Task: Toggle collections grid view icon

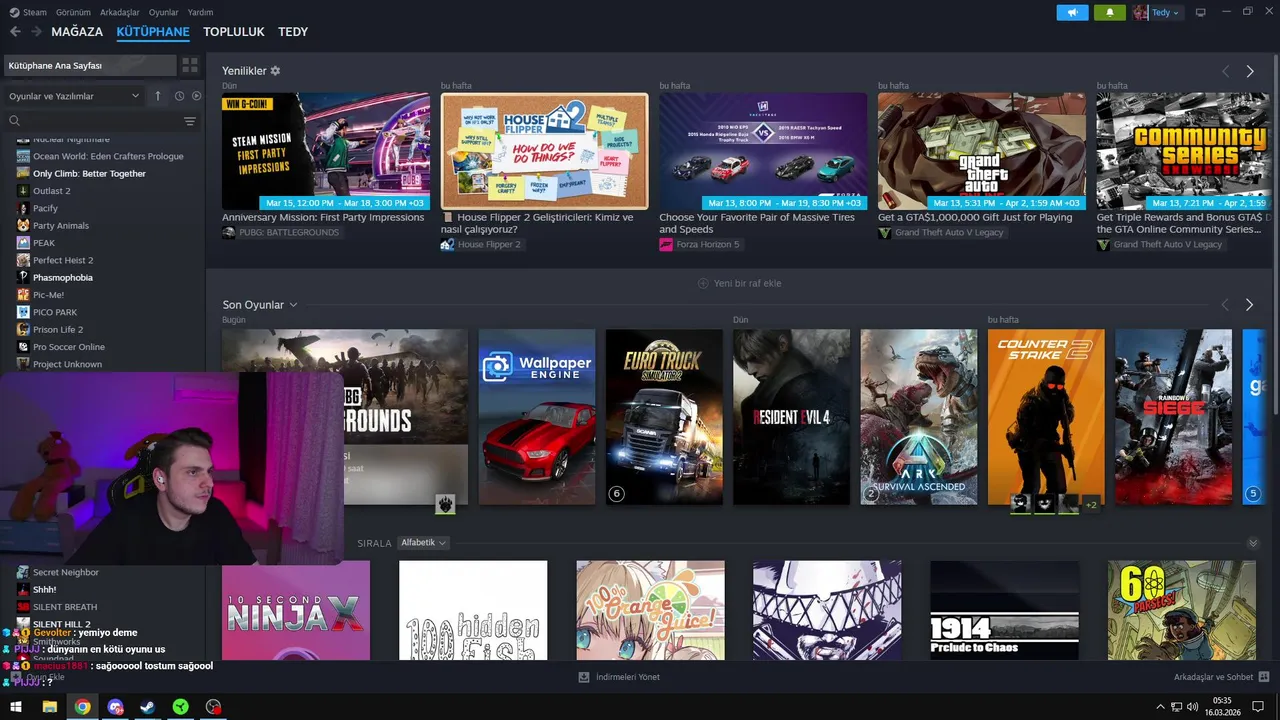Action: pos(189,65)
